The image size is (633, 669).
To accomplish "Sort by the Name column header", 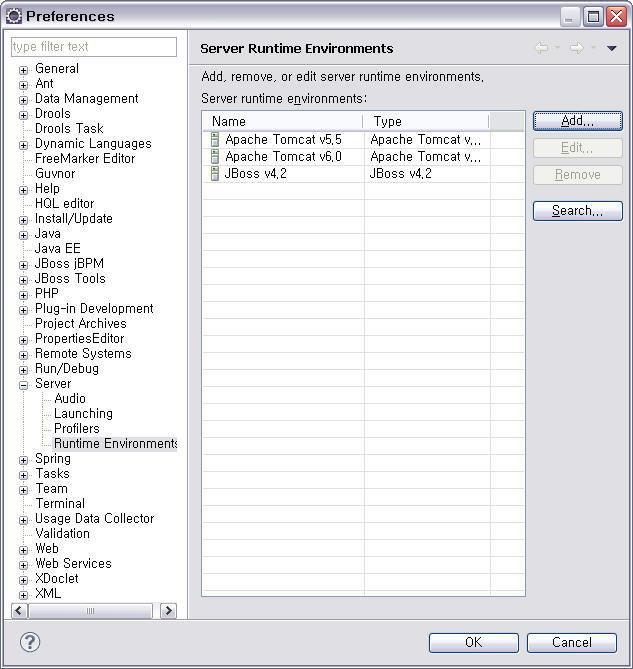I will pos(282,122).
